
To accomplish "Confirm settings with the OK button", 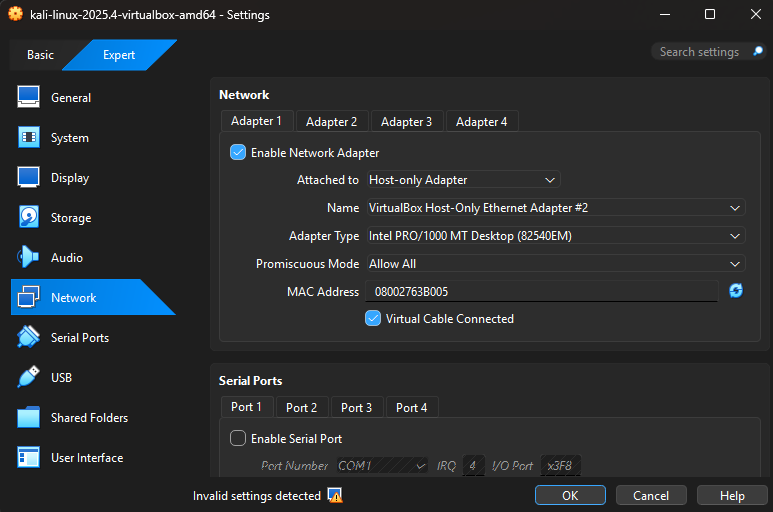I will (570, 495).
